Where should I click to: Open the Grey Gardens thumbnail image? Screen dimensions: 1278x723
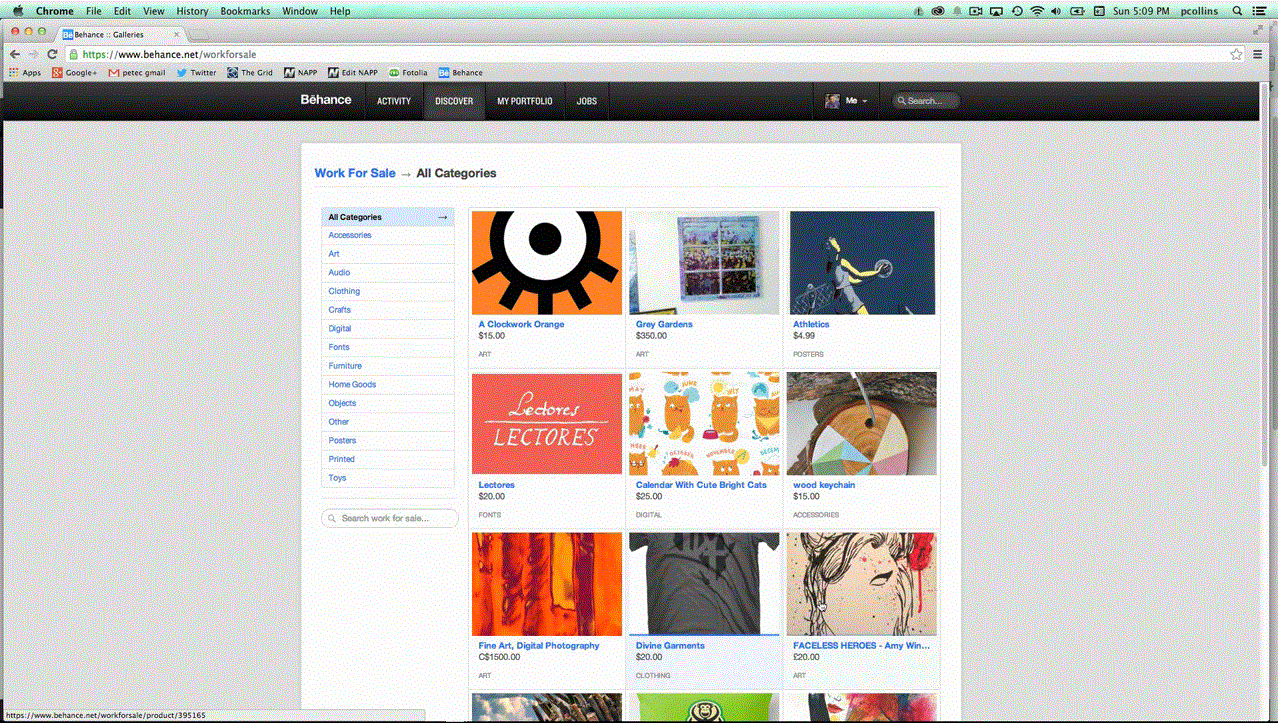704,262
